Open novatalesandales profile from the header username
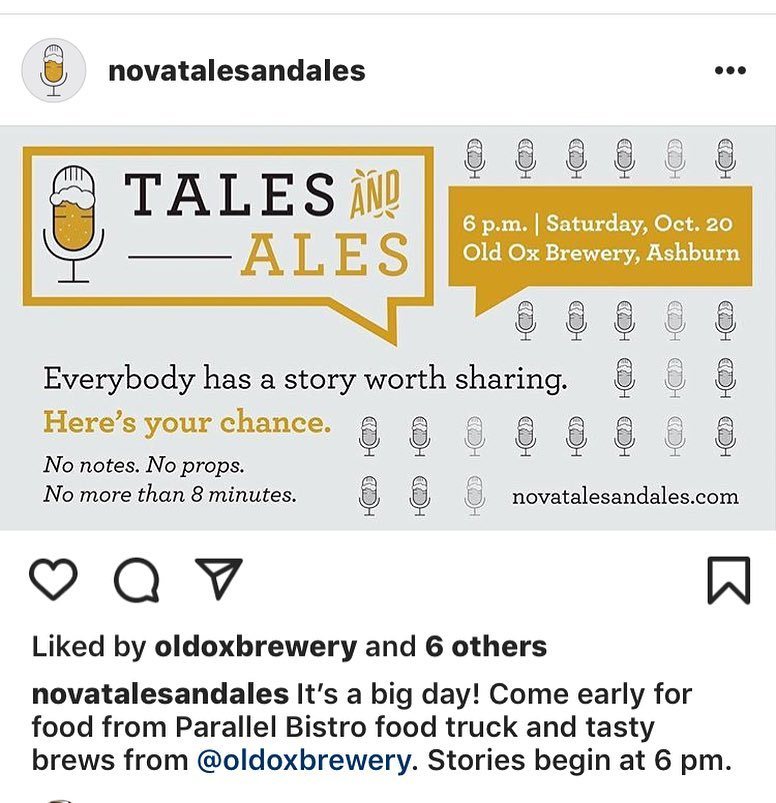This screenshot has width=776, height=803. 236,72
